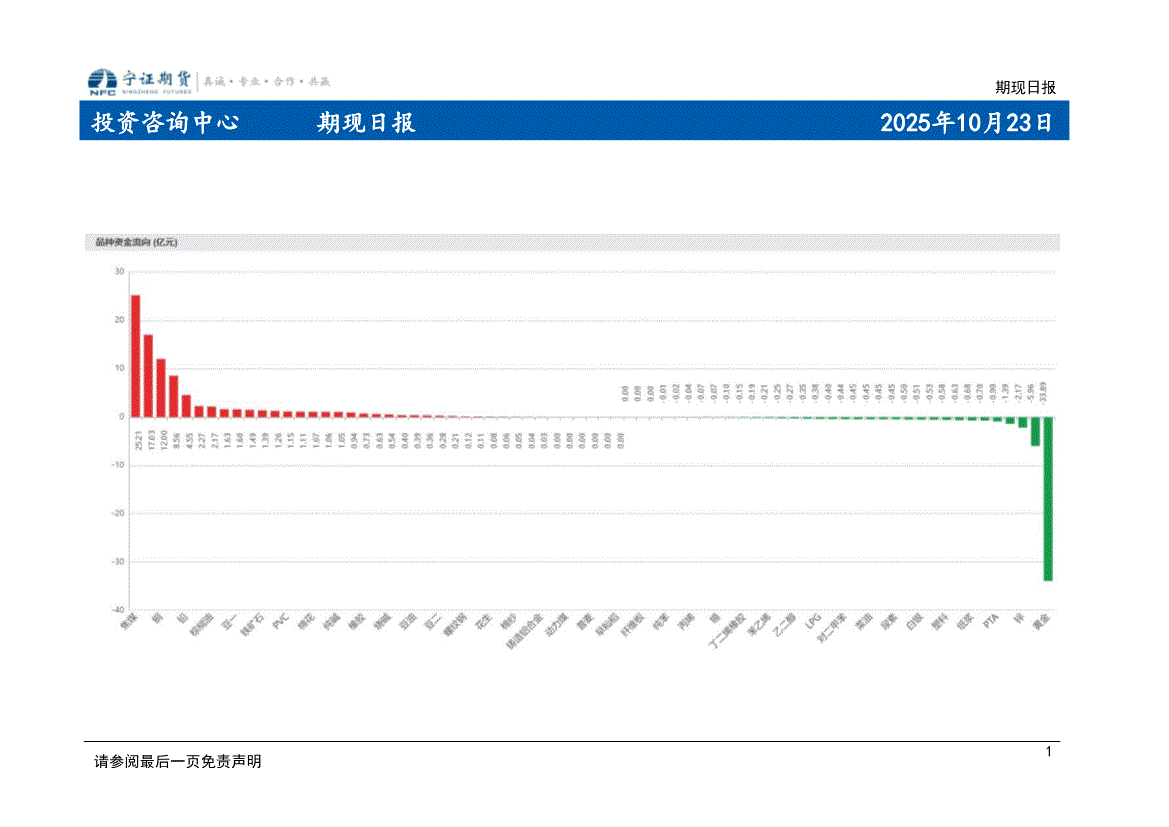Click the green bar valued -5.96
Screen dimensions: 1169x827
tap(1035, 431)
